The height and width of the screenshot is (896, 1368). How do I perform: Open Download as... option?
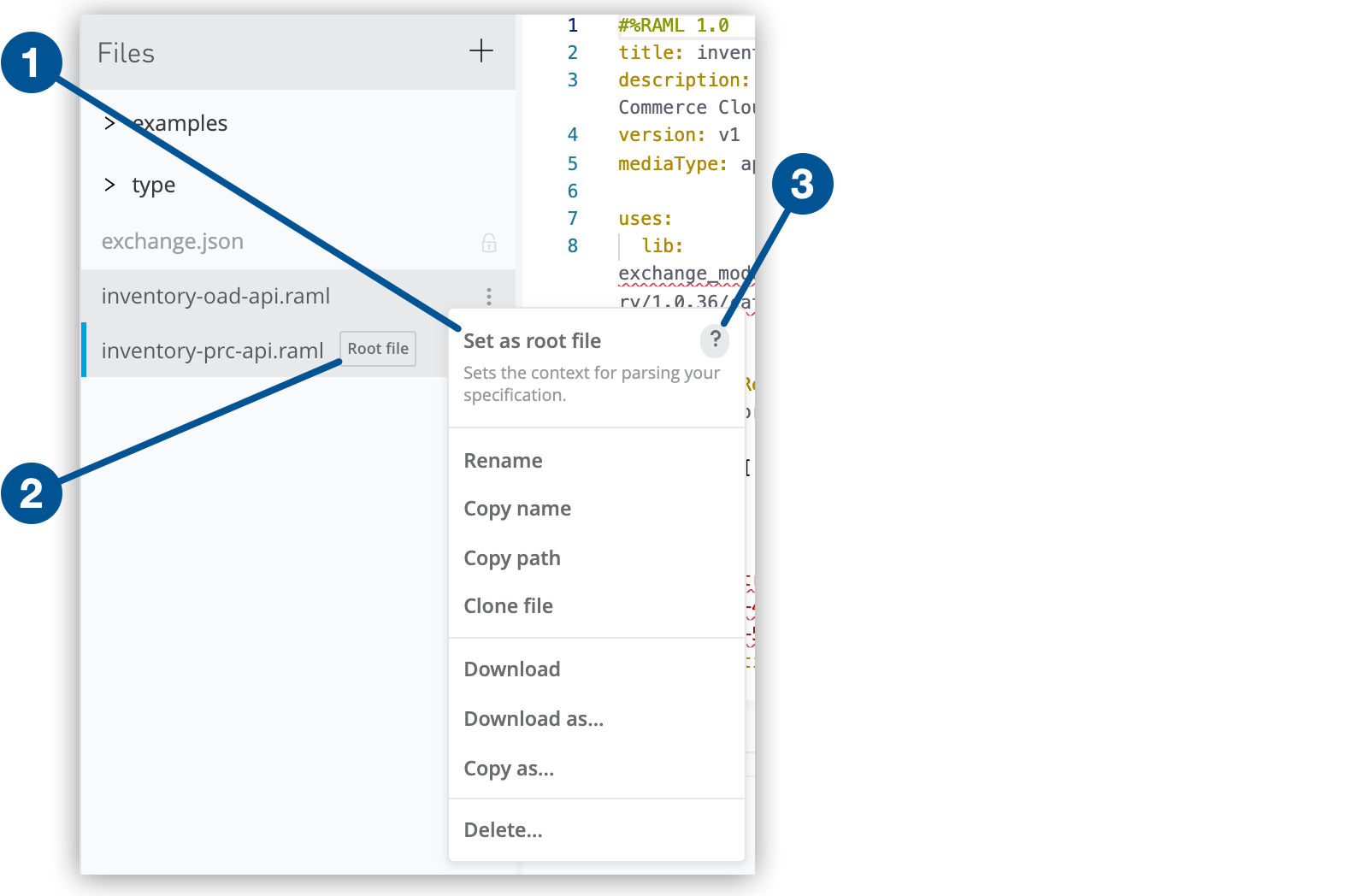click(534, 719)
